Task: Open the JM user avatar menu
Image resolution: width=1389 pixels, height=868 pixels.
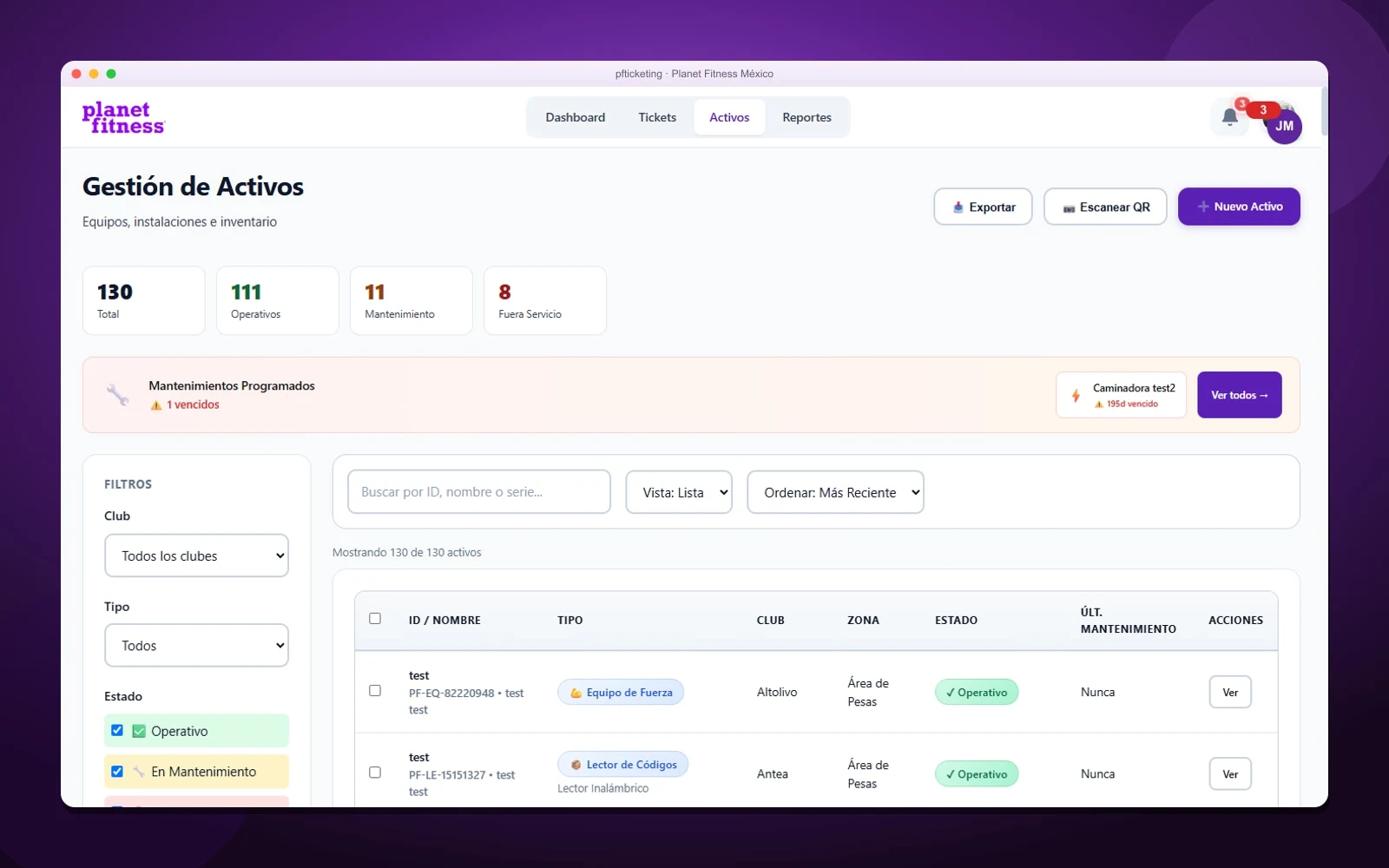Action: (1284, 127)
